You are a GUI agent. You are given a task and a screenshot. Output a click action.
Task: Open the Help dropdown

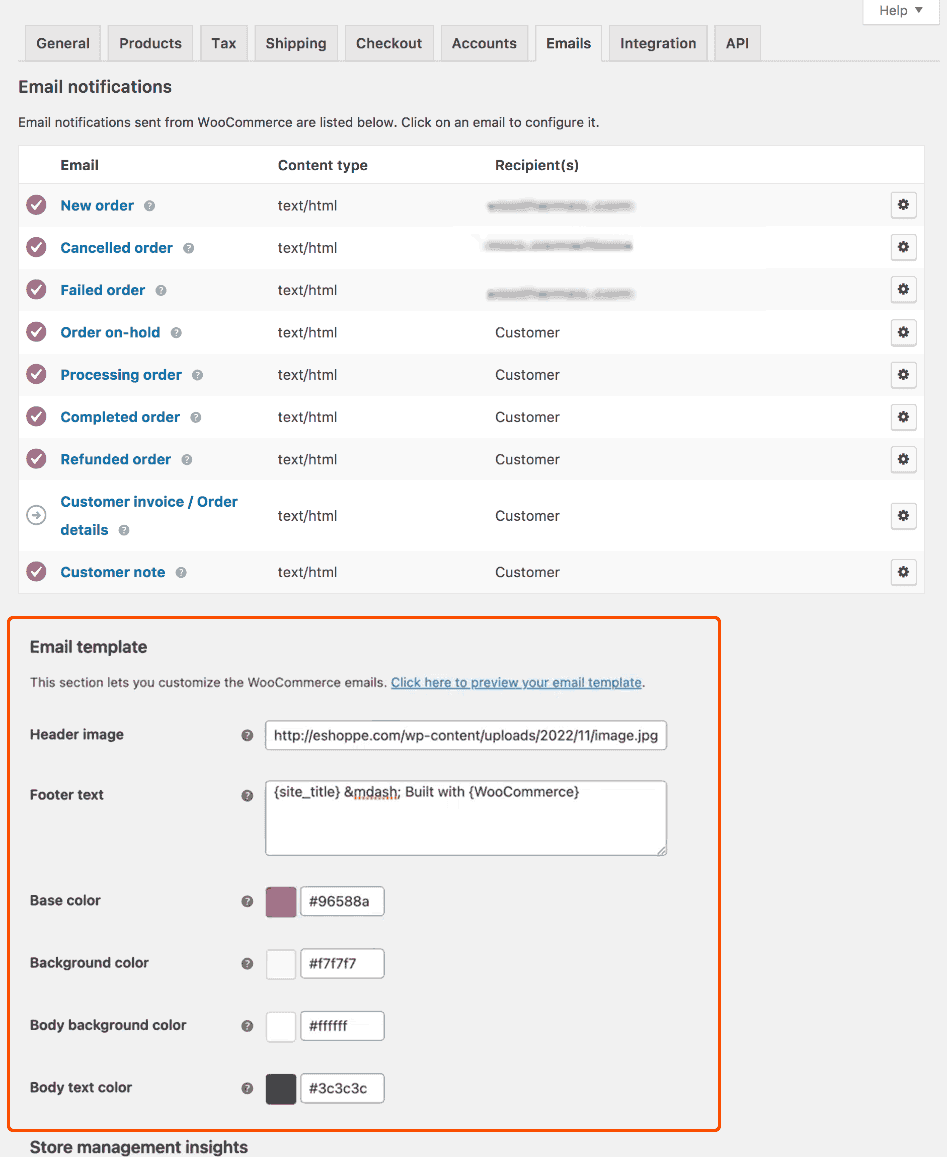tap(899, 11)
